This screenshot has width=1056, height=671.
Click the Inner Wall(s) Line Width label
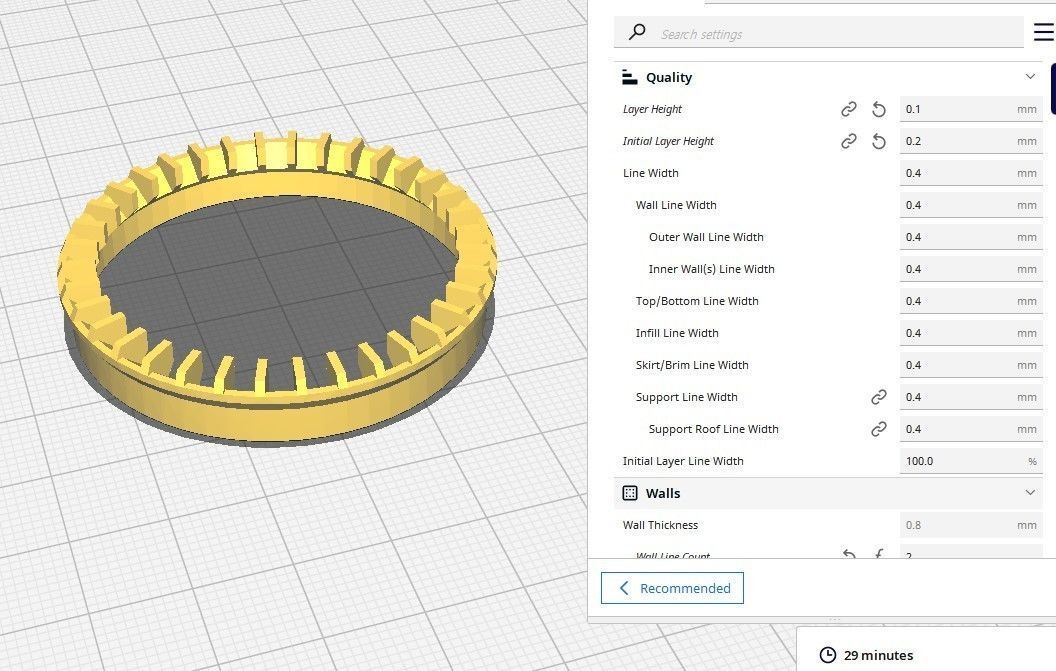[x=711, y=269]
